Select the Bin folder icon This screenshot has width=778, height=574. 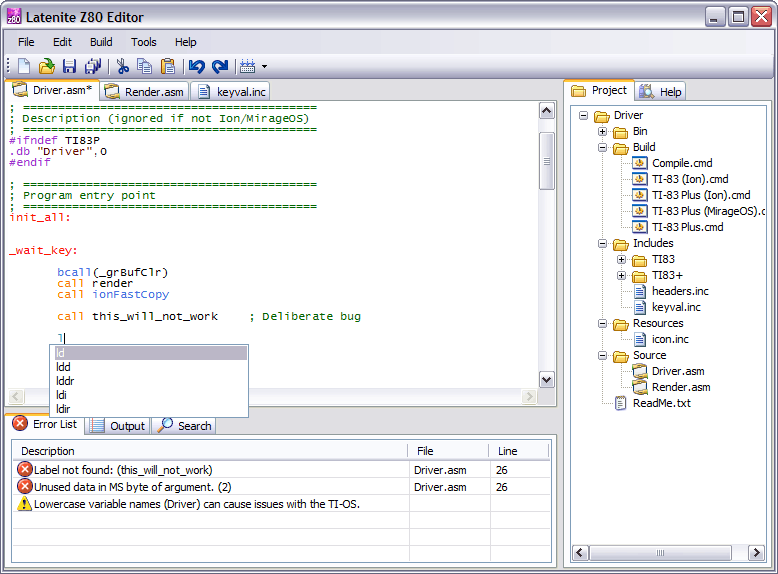[x=621, y=132]
